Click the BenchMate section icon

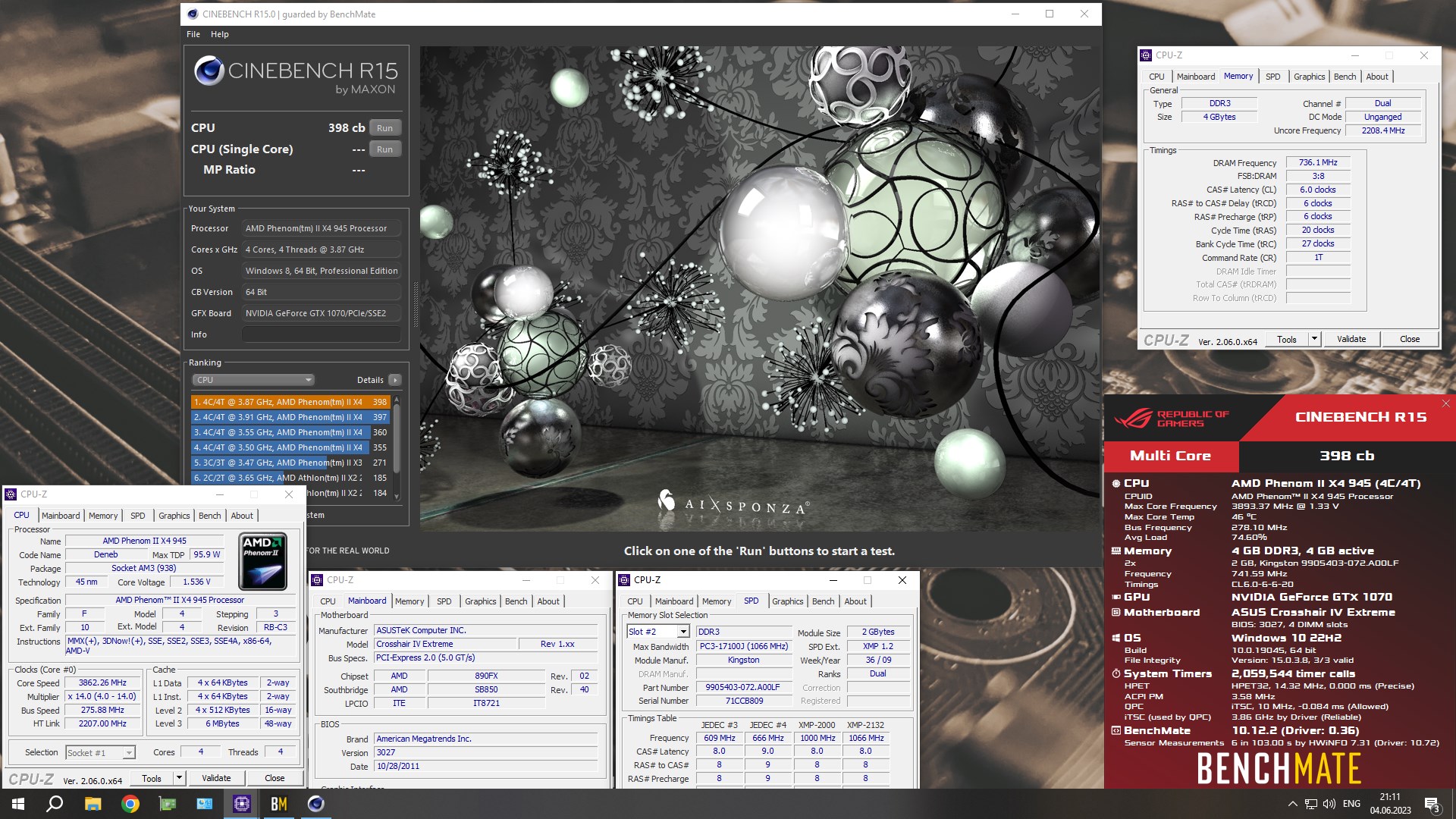1116,731
